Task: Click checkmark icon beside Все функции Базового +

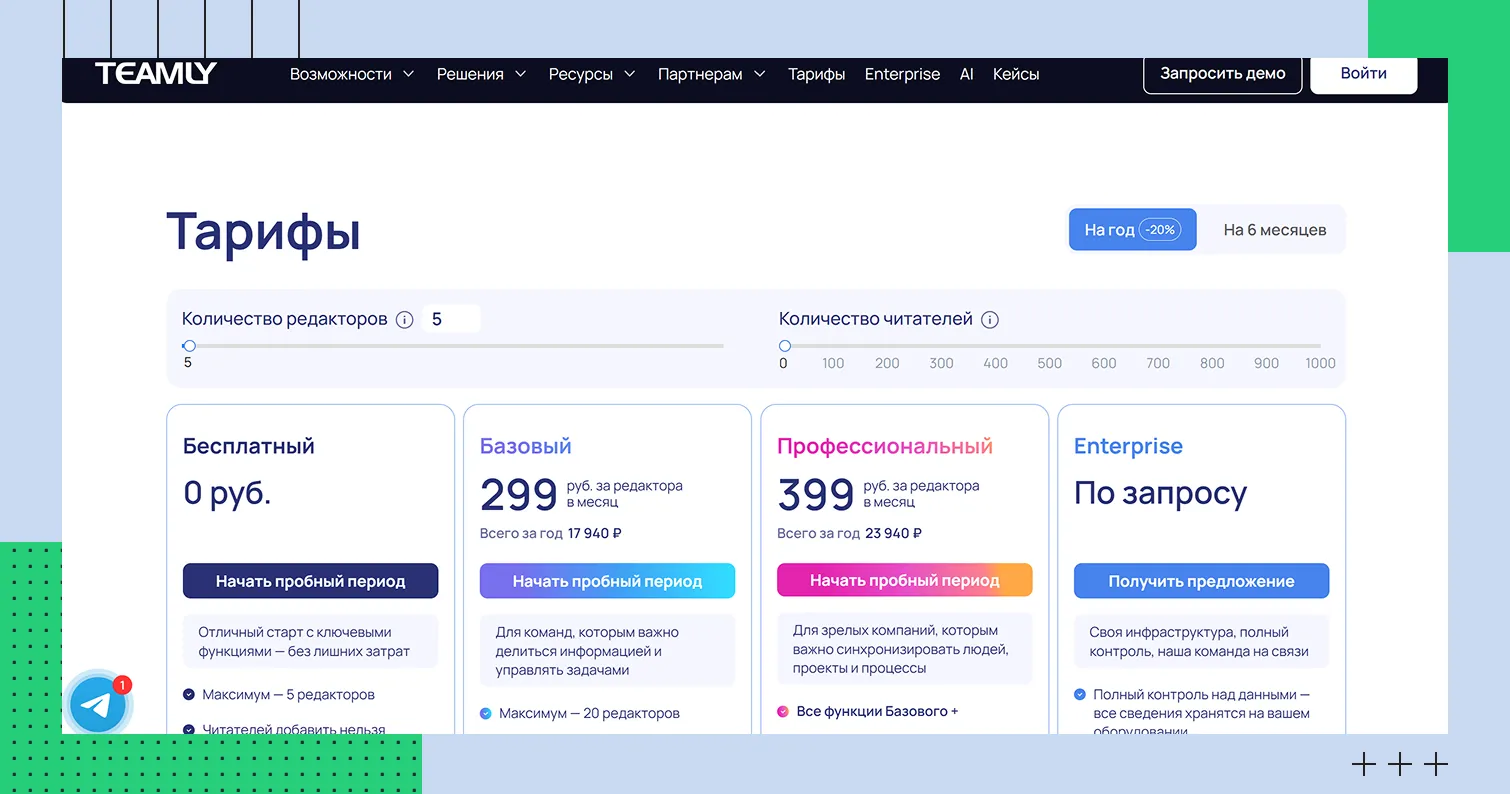Action: tap(783, 712)
